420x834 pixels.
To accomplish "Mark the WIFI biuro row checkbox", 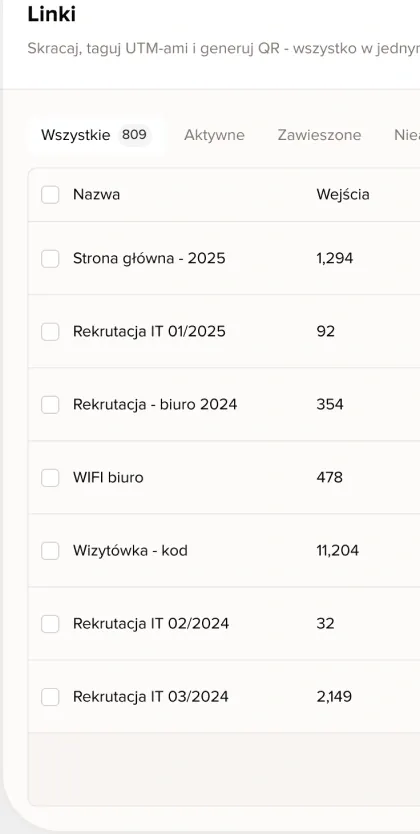I will pyautogui.click(x=50, y=478).
